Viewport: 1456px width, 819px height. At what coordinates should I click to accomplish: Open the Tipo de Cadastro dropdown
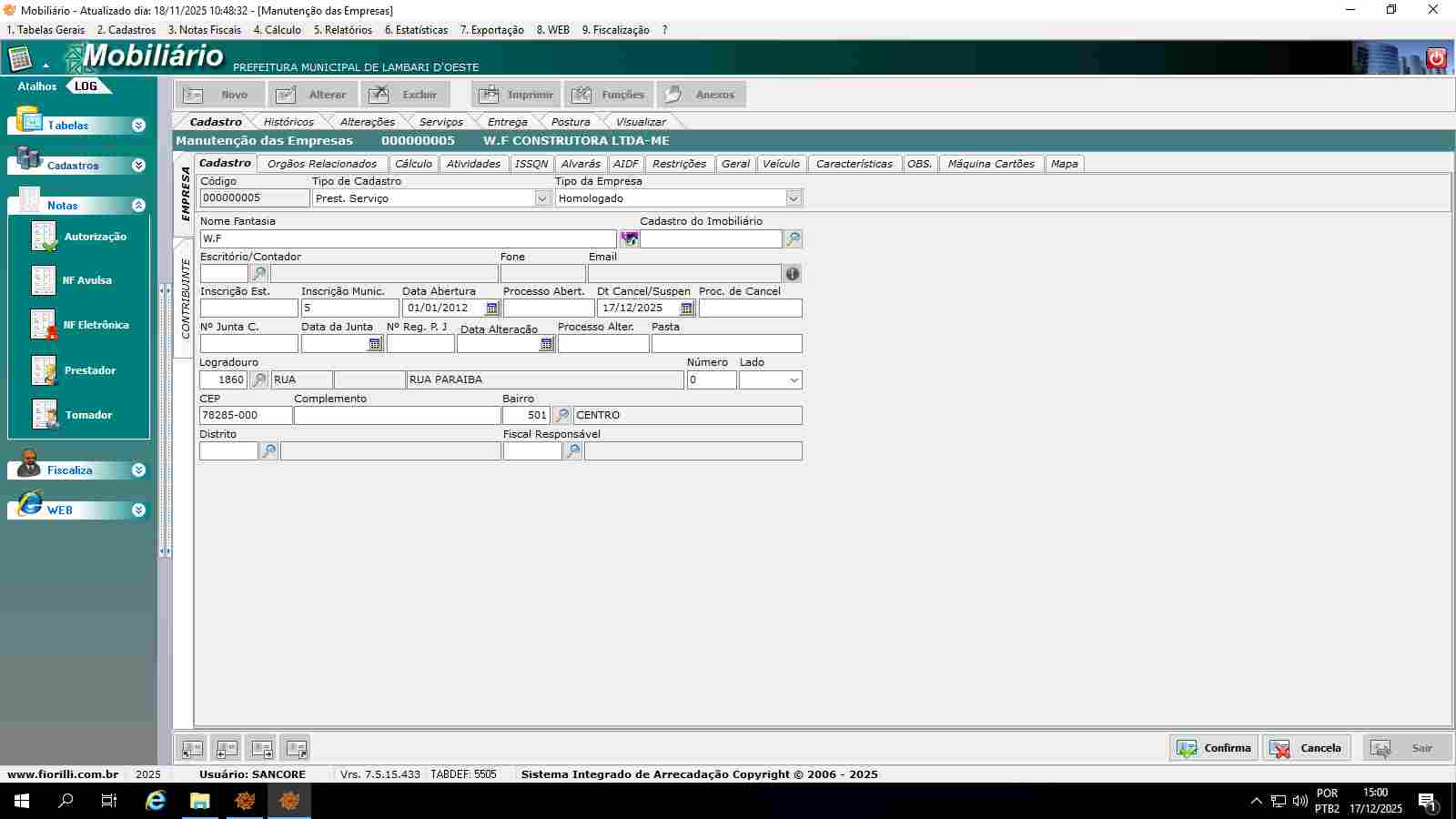coord(542,198)
